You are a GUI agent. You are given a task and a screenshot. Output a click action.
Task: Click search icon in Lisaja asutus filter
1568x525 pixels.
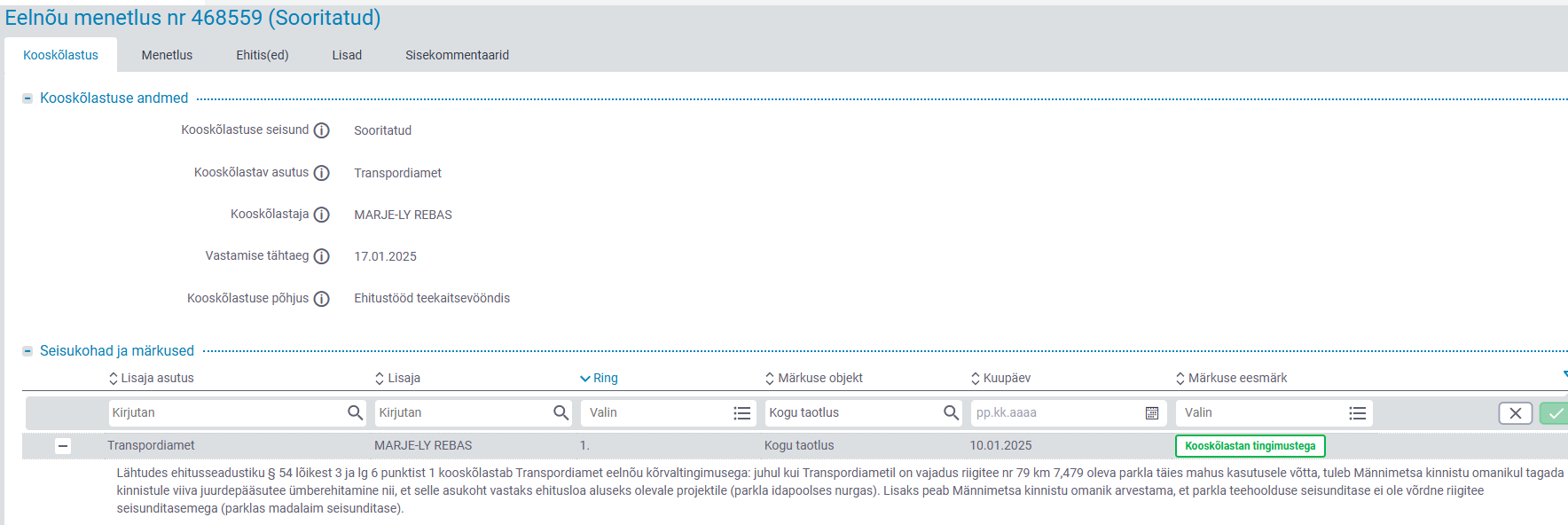tap(355, 412)
